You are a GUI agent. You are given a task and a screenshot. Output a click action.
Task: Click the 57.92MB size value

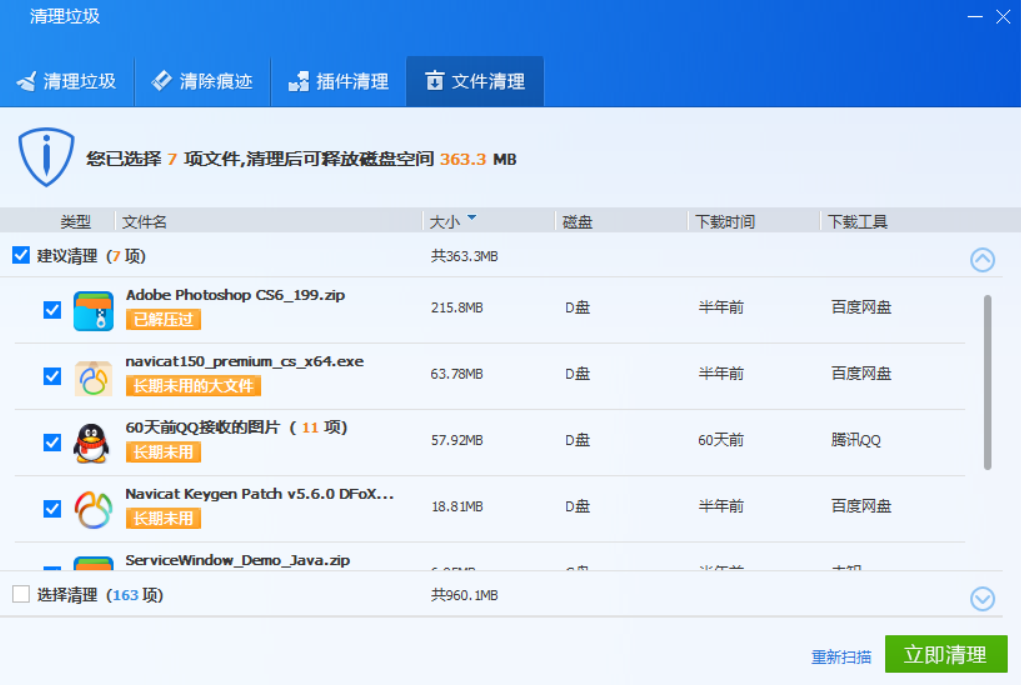pos(457,440)
